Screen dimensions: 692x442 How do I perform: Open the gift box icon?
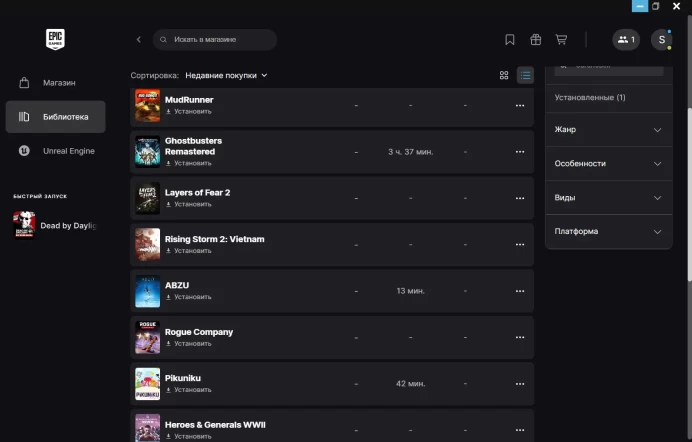pyautogui.click(x=535, y=40)
